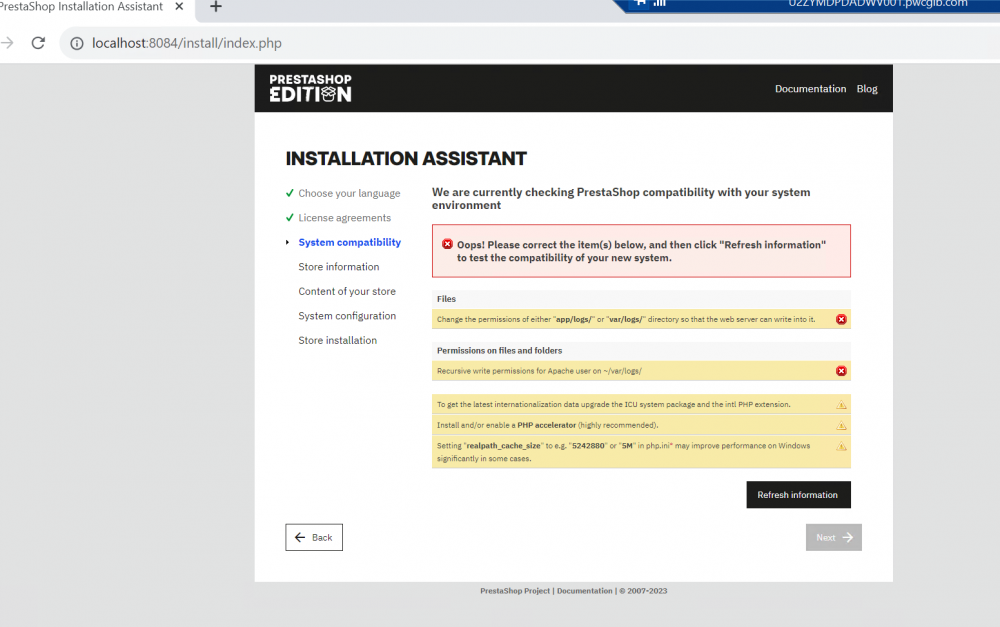Viewport: 1000px width, 627px height.
Task: Open the Documentation link in header
Action: pos(810,88)
